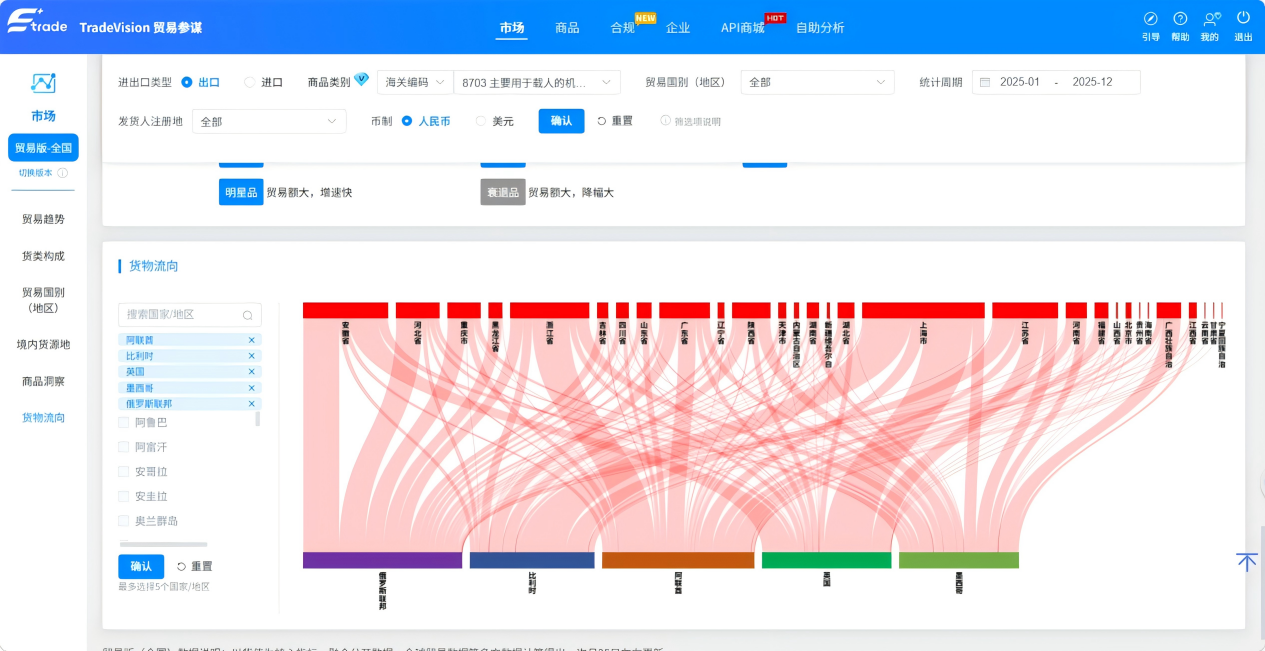Image resolution: width=1265 pixels, height=651 pixels.
Task: Open the 自助分析 top tab
Action: point(820,28)
